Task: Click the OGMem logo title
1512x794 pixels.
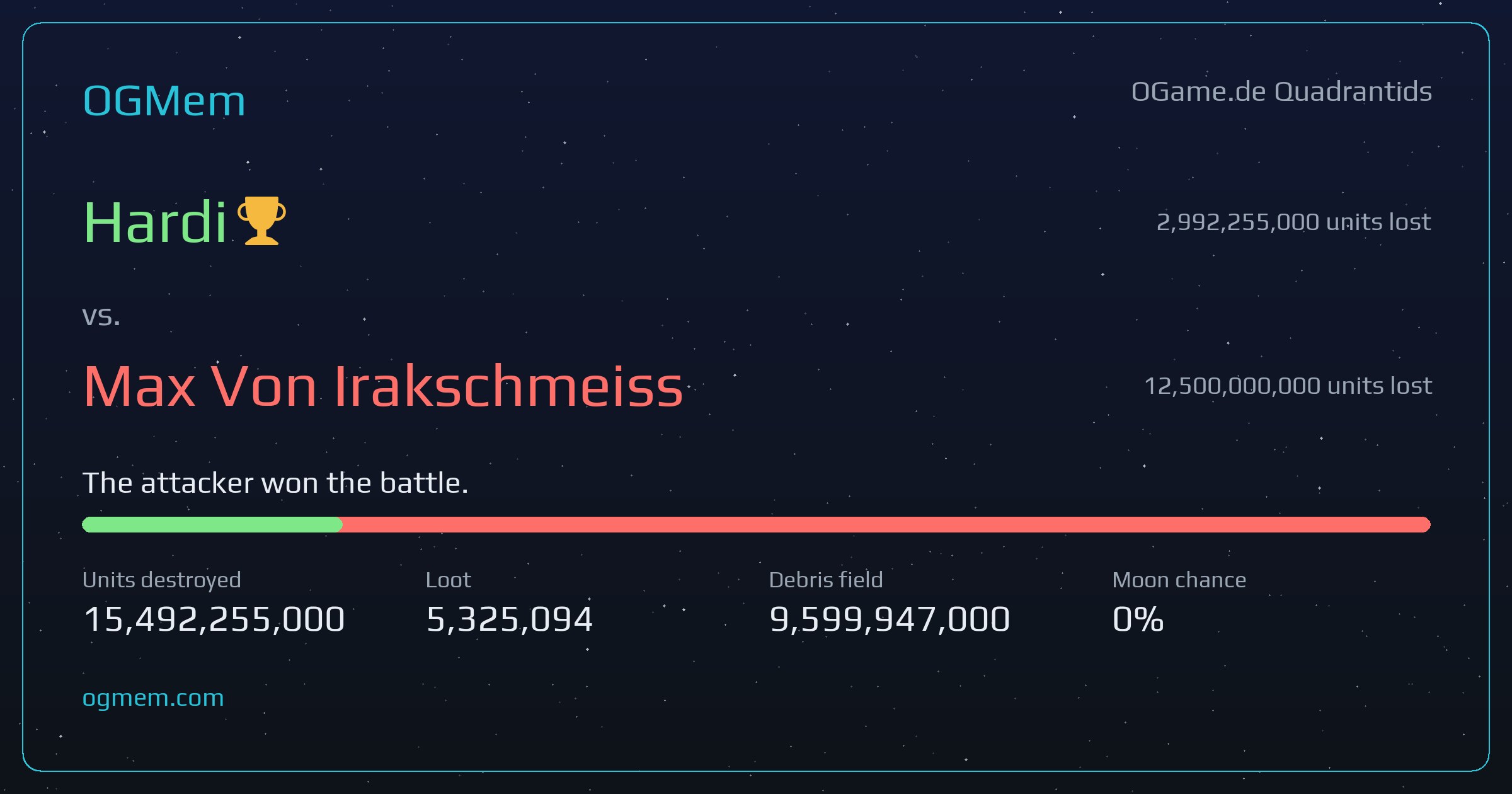Action: 164,101
